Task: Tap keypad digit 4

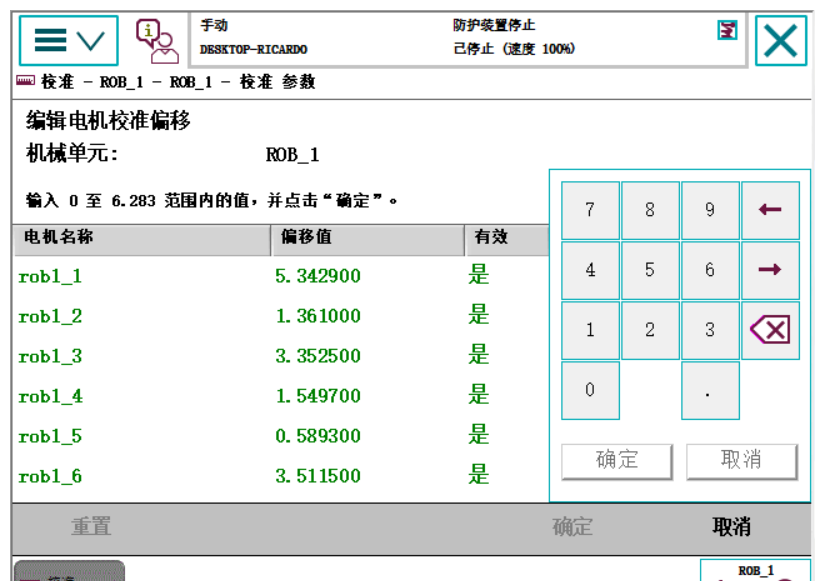Action: tap(590, 270)
